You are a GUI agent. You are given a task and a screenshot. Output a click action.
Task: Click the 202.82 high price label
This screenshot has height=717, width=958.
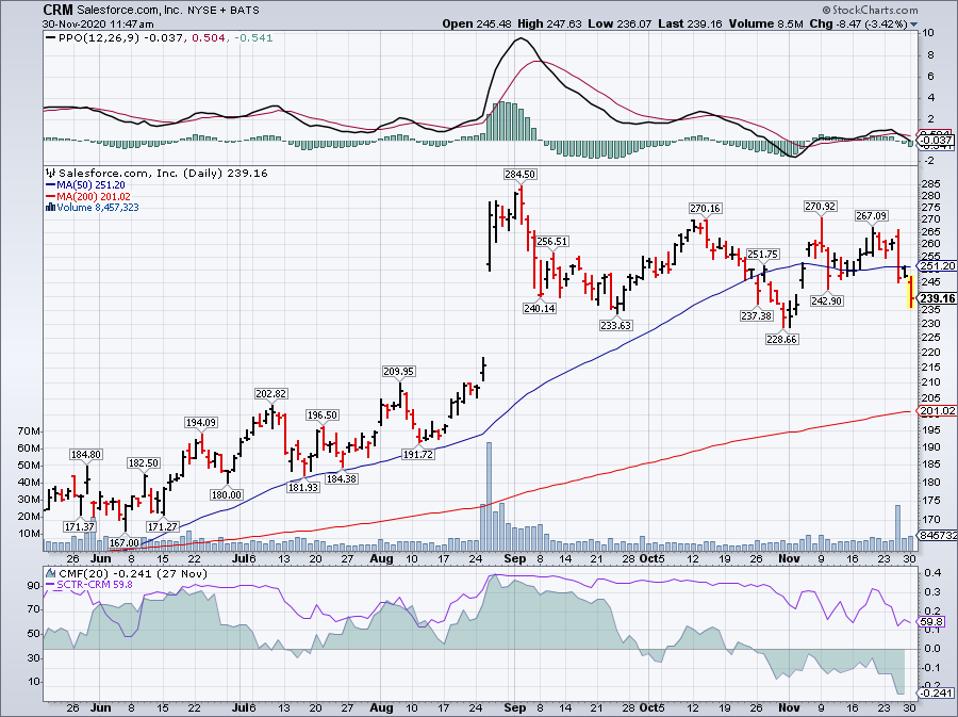pyautogui.click(x=271, y=394)
